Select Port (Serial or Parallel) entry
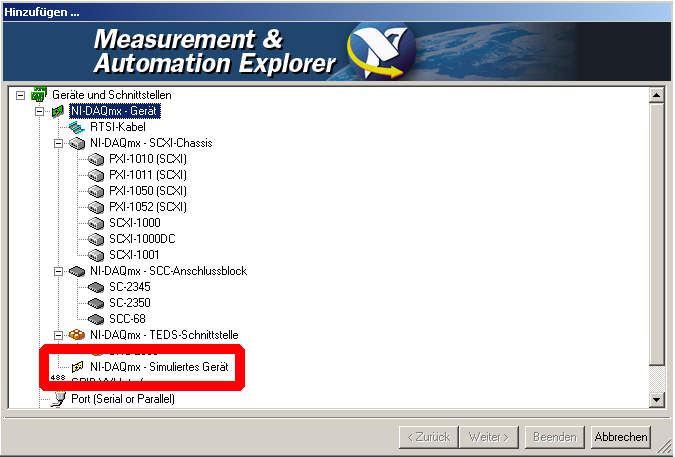 tap(123, 399)
